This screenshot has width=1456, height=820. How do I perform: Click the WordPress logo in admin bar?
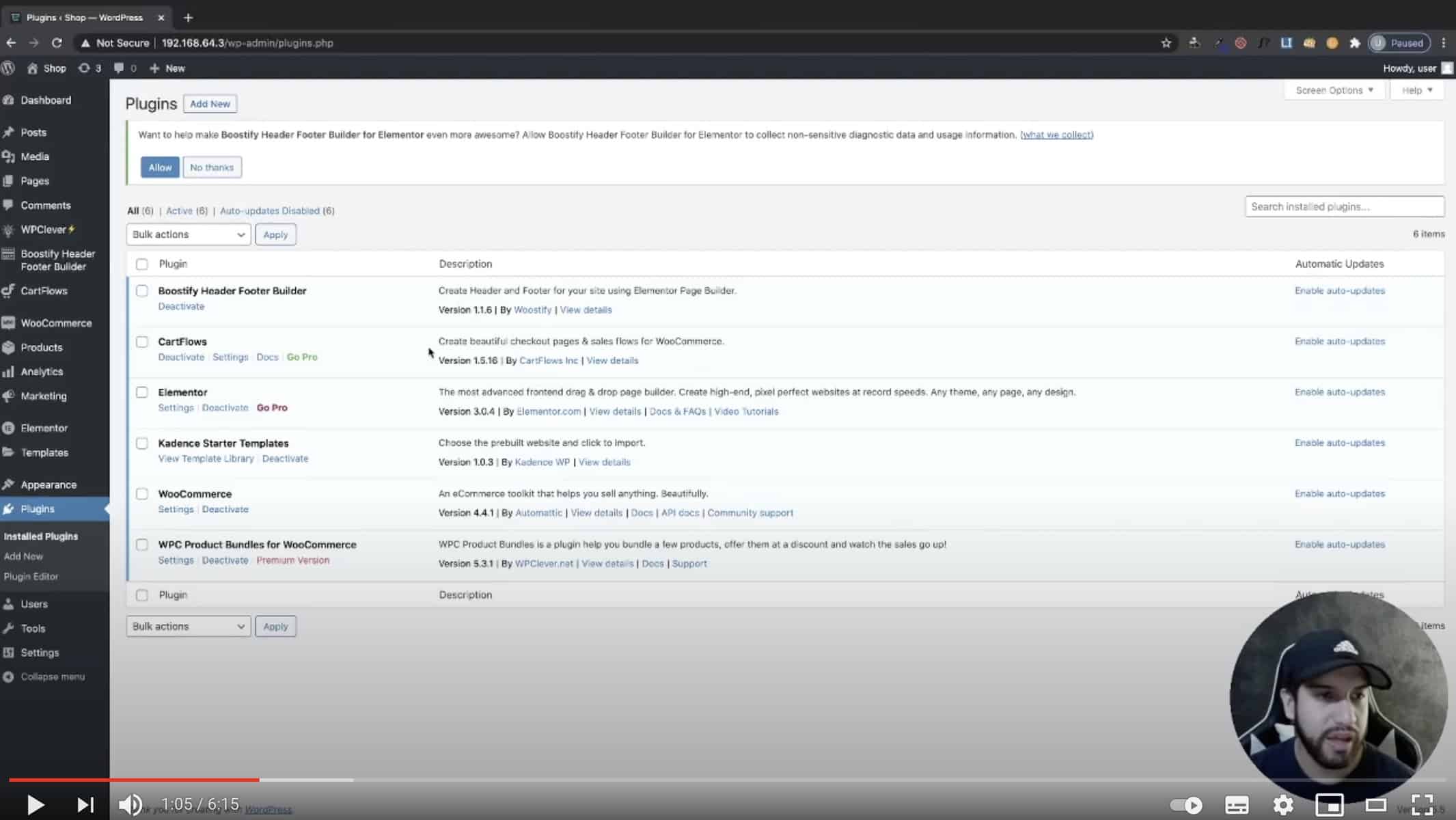pyautogui.click(x=8, y=68)
